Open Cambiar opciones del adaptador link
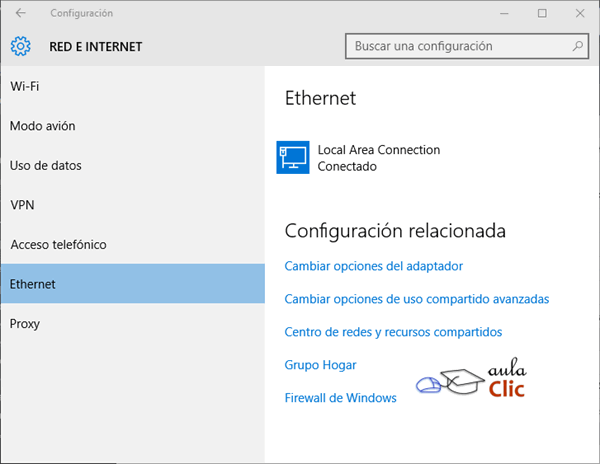Screen dimensions: 600x464 coord(374,266)
